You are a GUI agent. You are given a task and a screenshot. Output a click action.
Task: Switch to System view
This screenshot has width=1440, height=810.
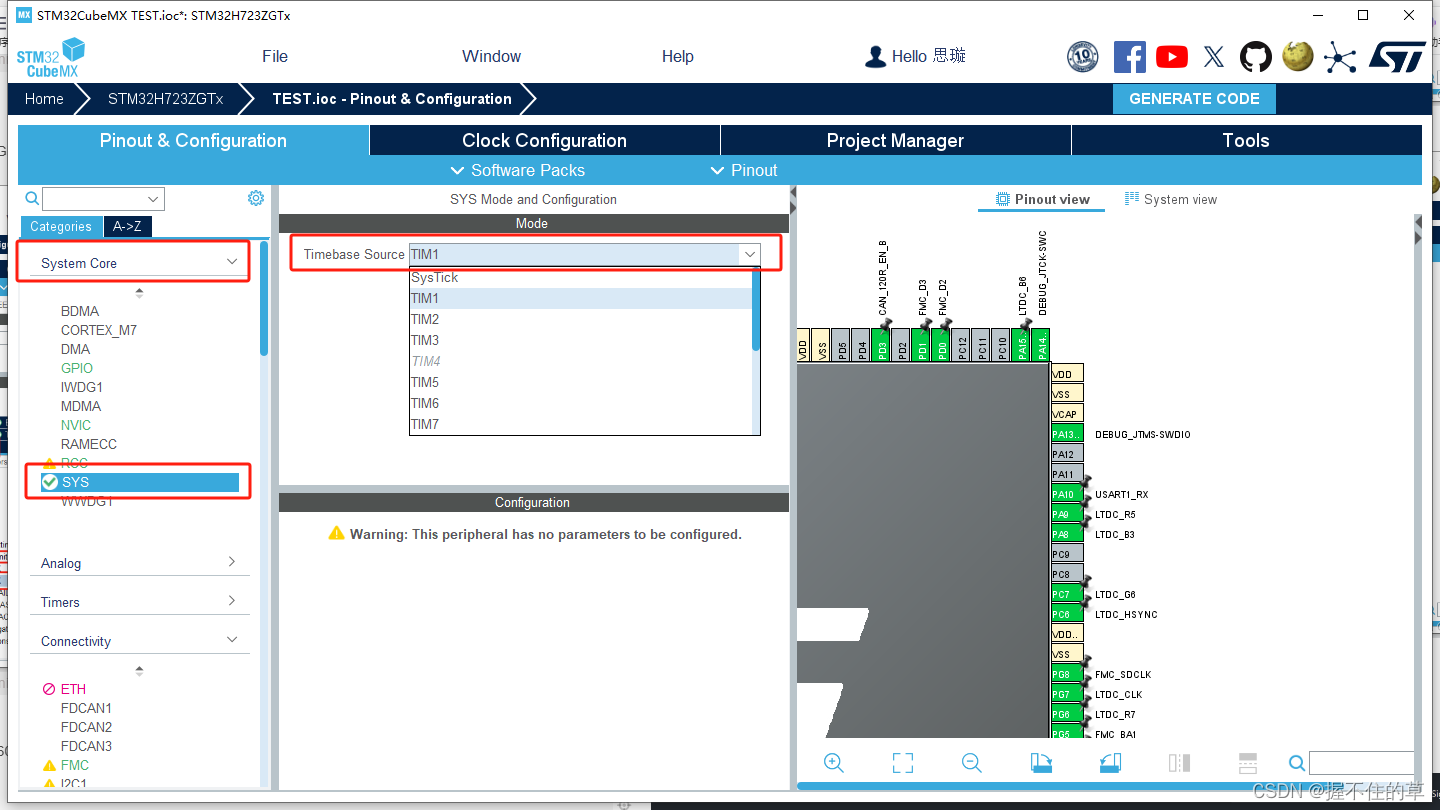(1171, 199)
